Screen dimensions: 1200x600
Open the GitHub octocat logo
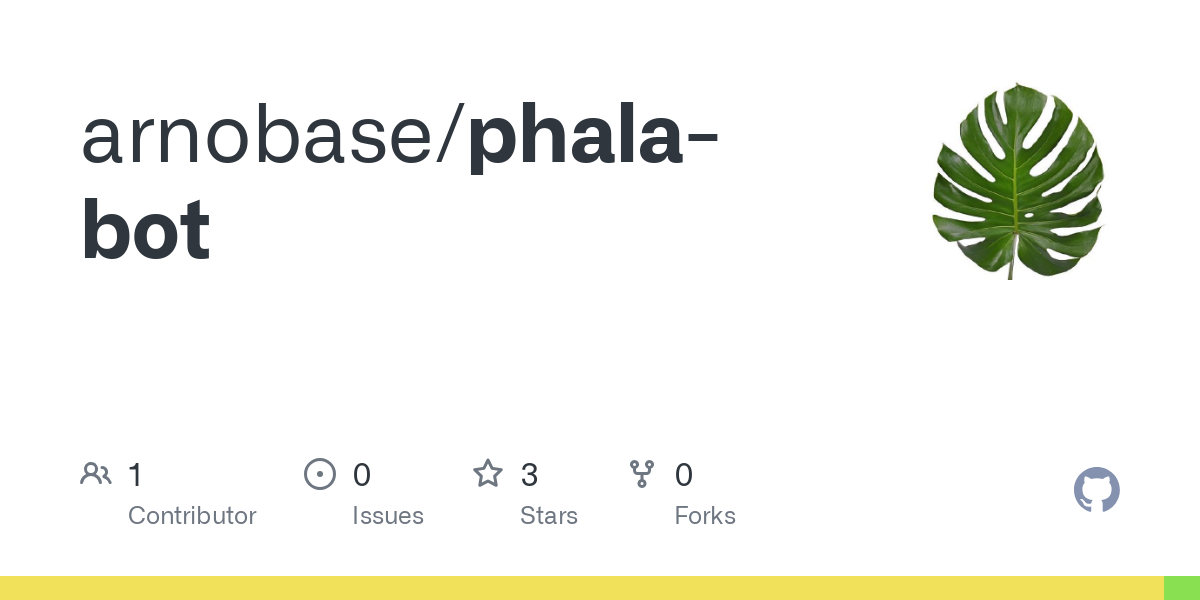click(1097, 490)
